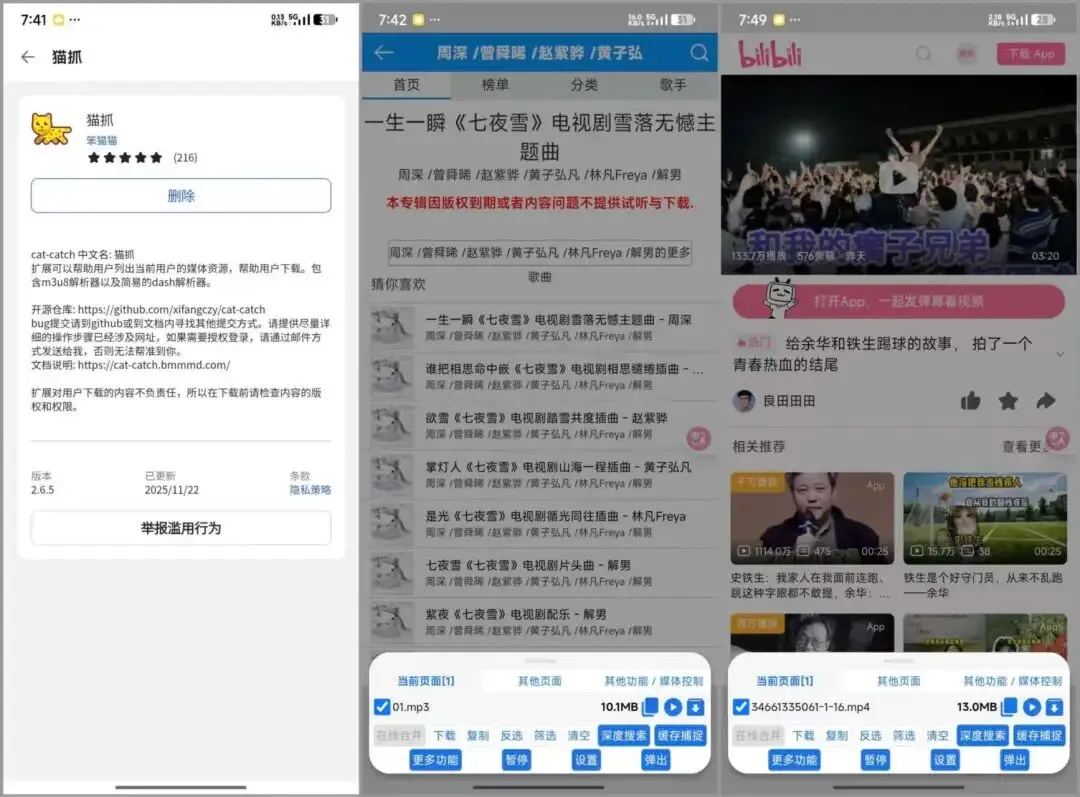Open 其他页面 tab in the mp4 panel
The height and width of the screenshot is (797, 1080).
point(898,681)
